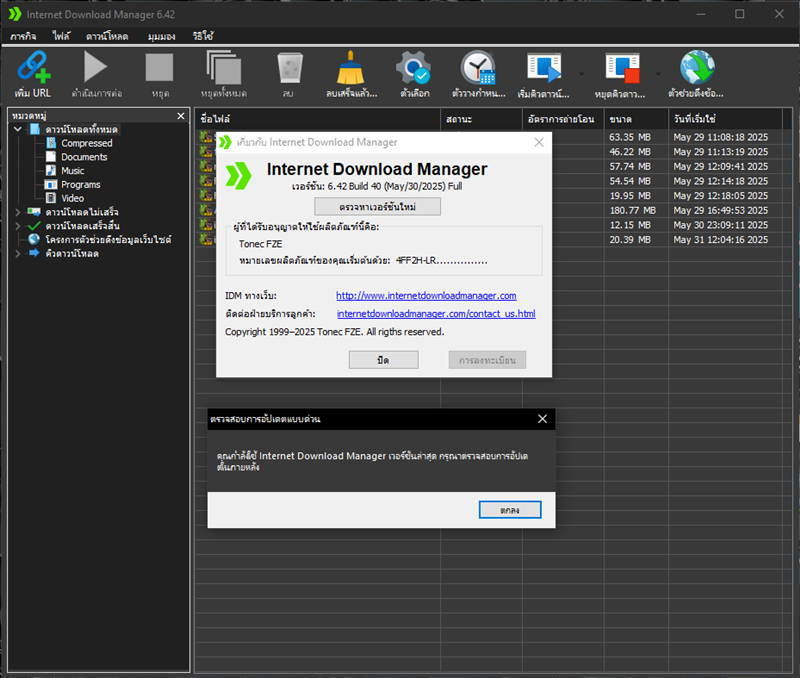Sort by ชื่อไฟล์ column header
The height and width of the screenshot is (678, 800).
coord(317,119)
